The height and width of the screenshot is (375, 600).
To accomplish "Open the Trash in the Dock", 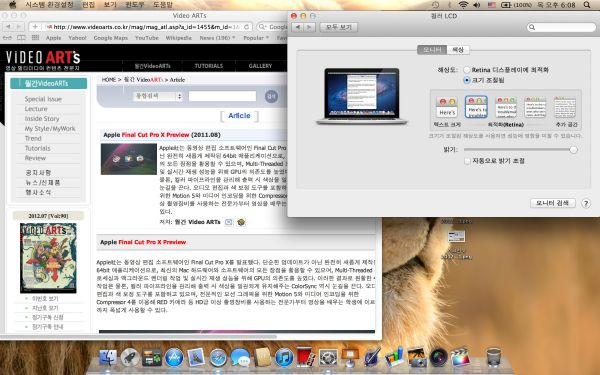I will point(494,358).
